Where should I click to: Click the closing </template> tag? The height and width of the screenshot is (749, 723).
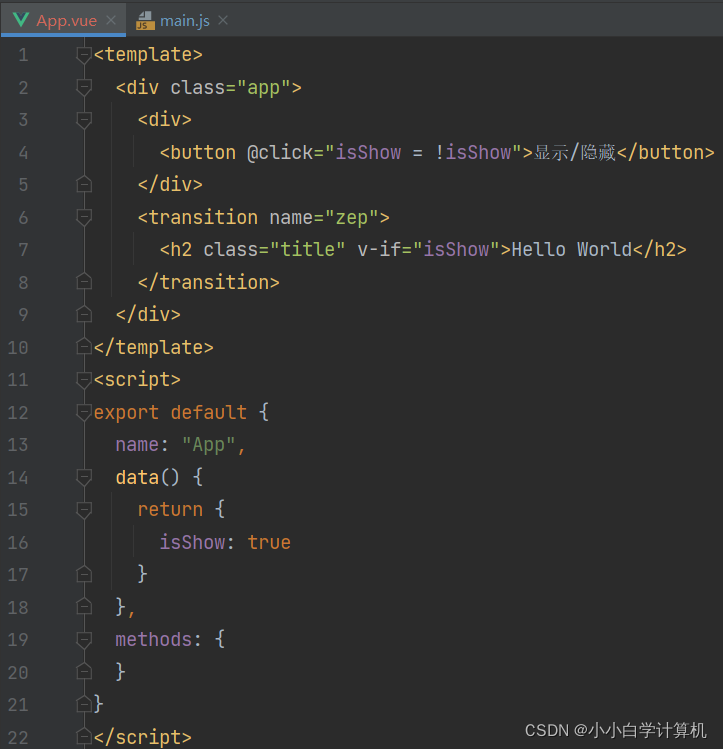153,347
